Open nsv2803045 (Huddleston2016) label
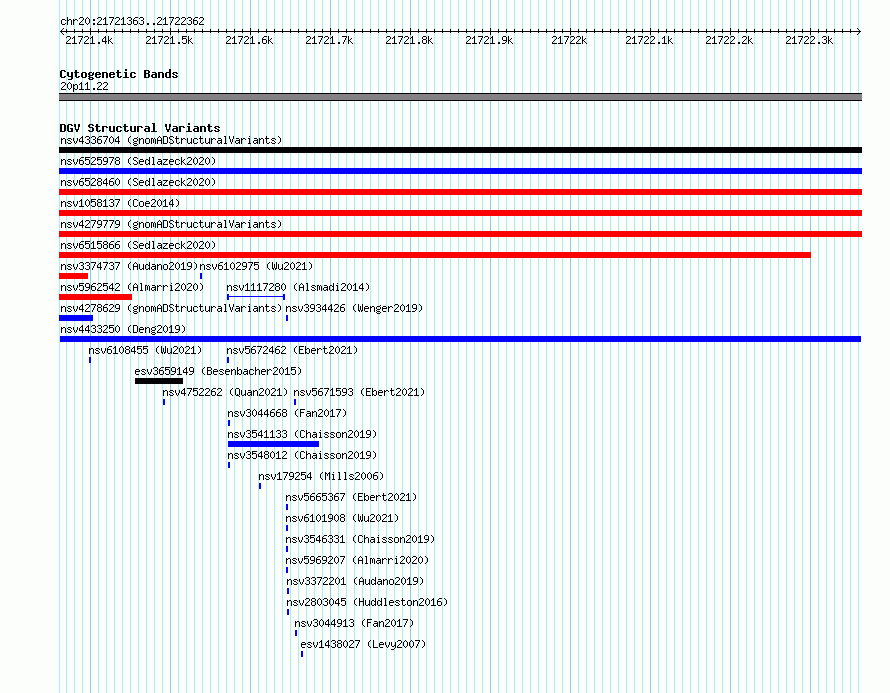Viewport: 890px width, 693px height. (x=367, y=602)
